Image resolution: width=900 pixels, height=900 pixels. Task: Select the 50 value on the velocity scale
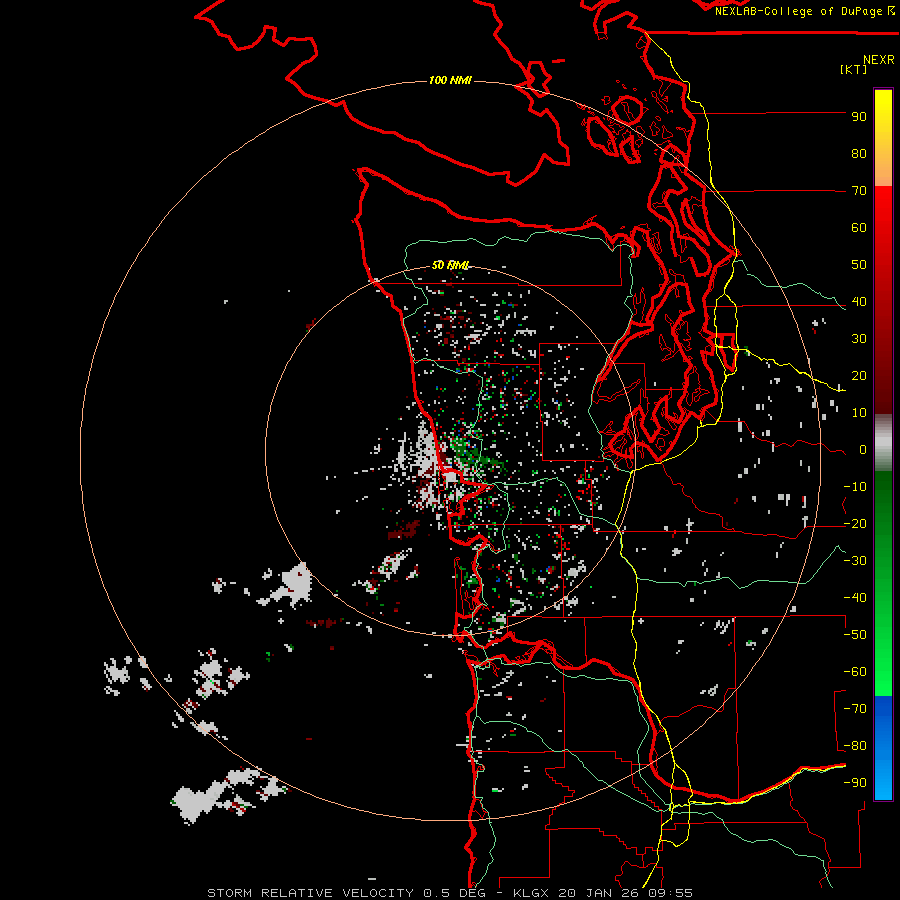click(x=859, y=265)
